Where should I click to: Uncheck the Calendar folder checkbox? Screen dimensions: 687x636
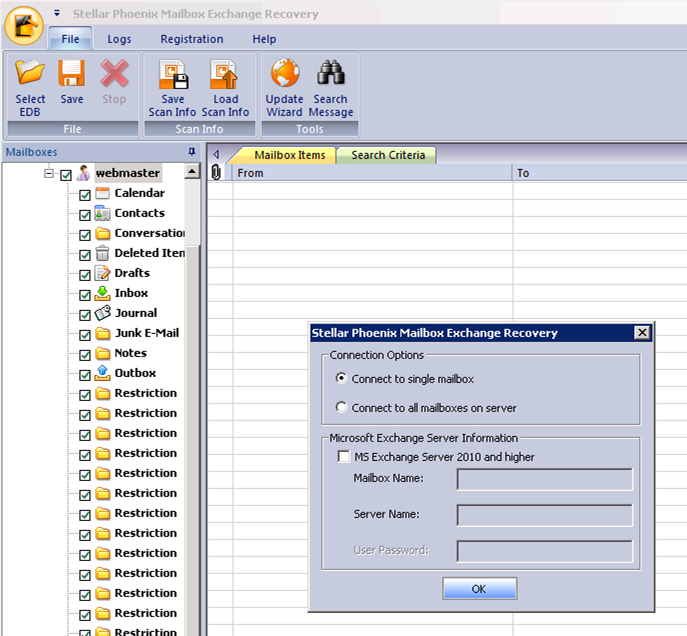(x=85, y=195)
